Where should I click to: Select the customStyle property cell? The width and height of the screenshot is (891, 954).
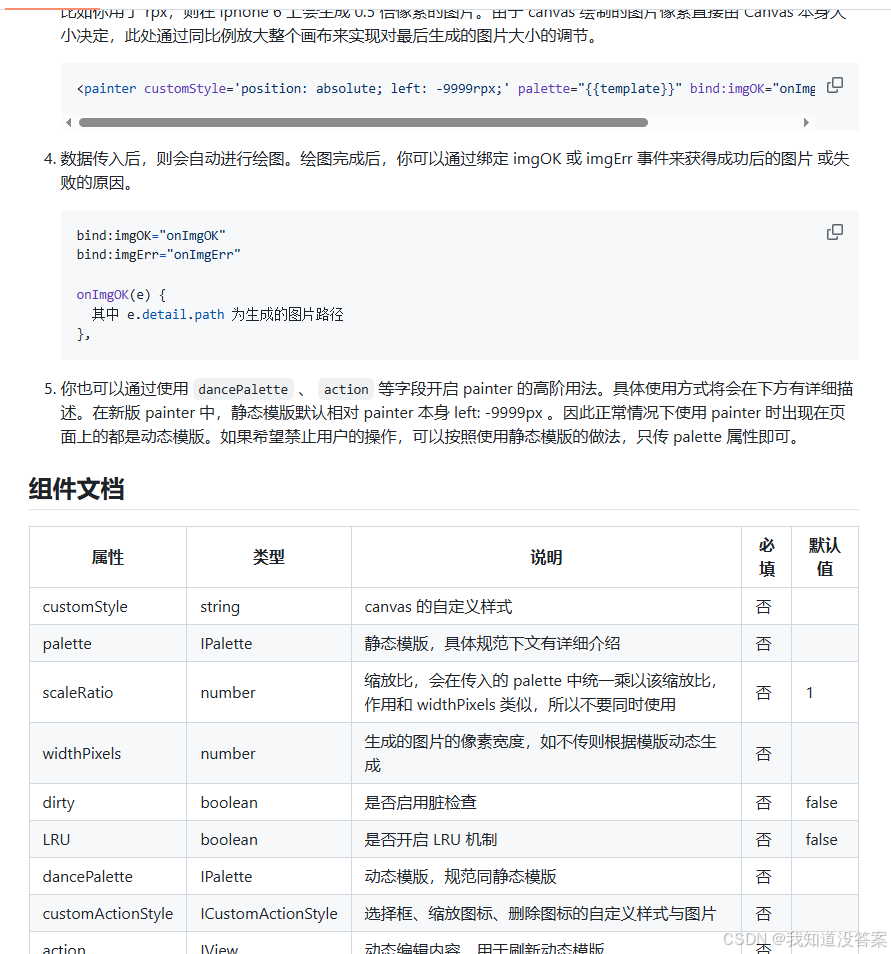pyautogui.click(x=108, y=607)
